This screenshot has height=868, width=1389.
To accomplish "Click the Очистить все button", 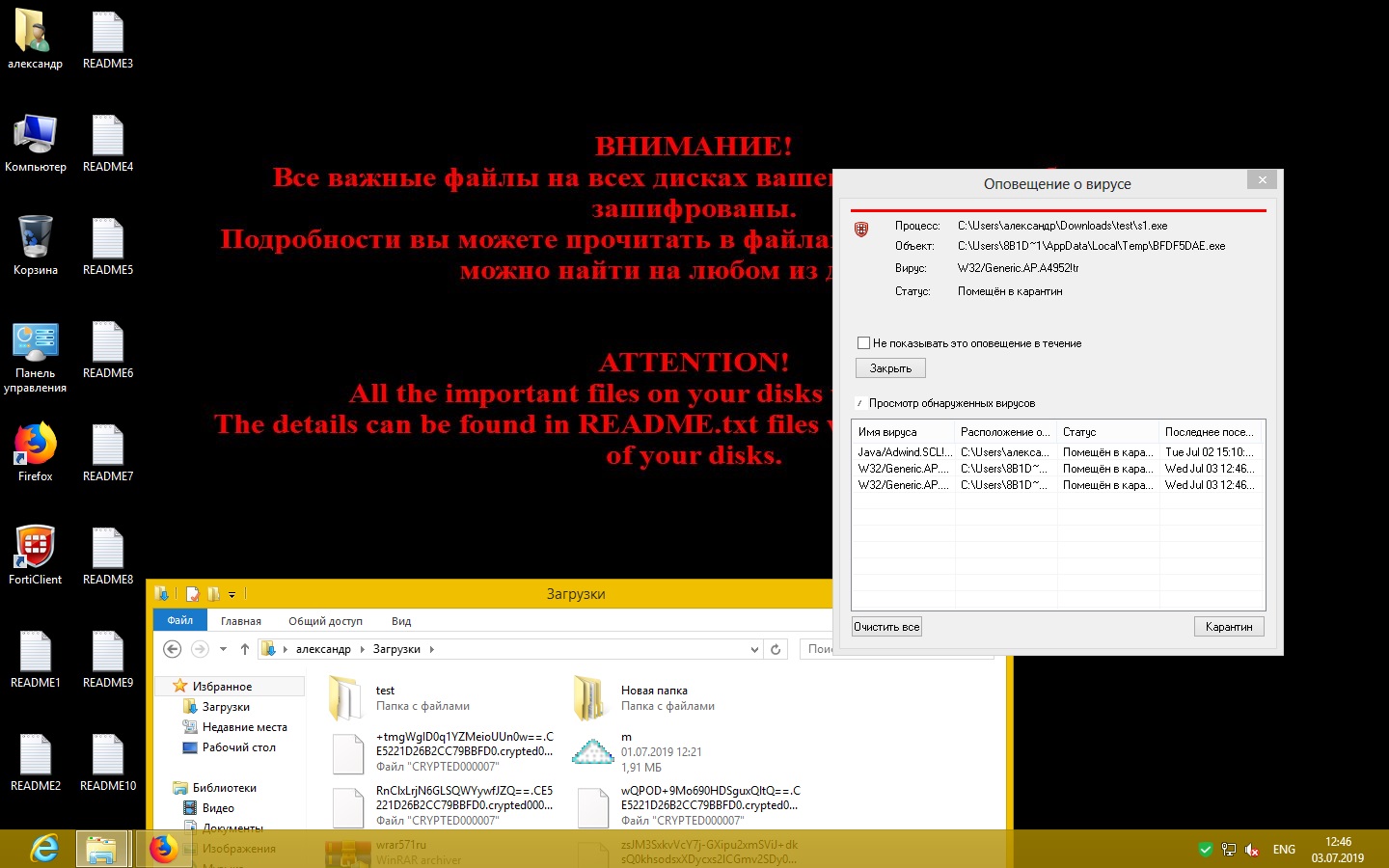I will [x=886, y=627].
